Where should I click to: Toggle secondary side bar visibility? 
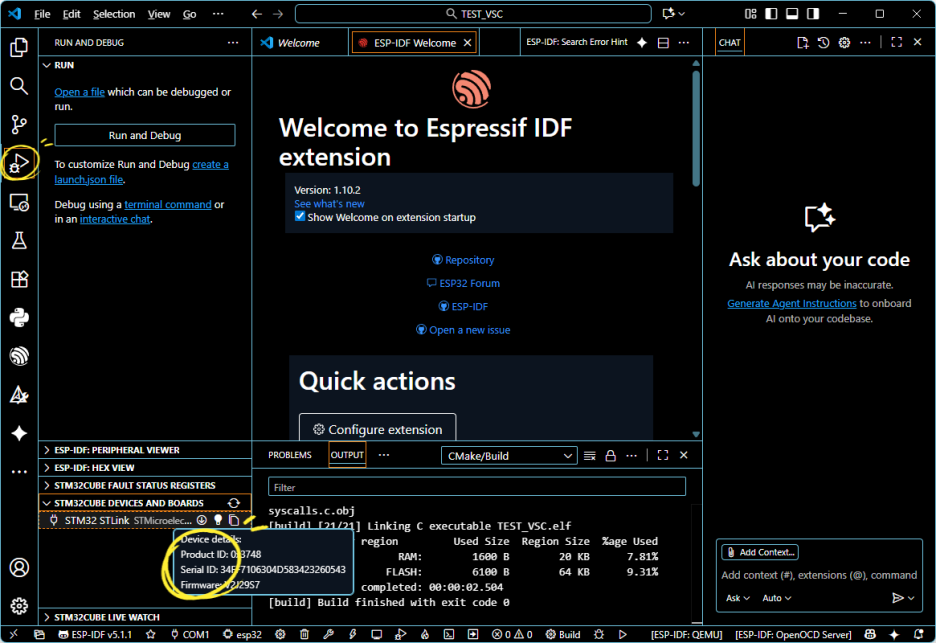pos(813,14)
